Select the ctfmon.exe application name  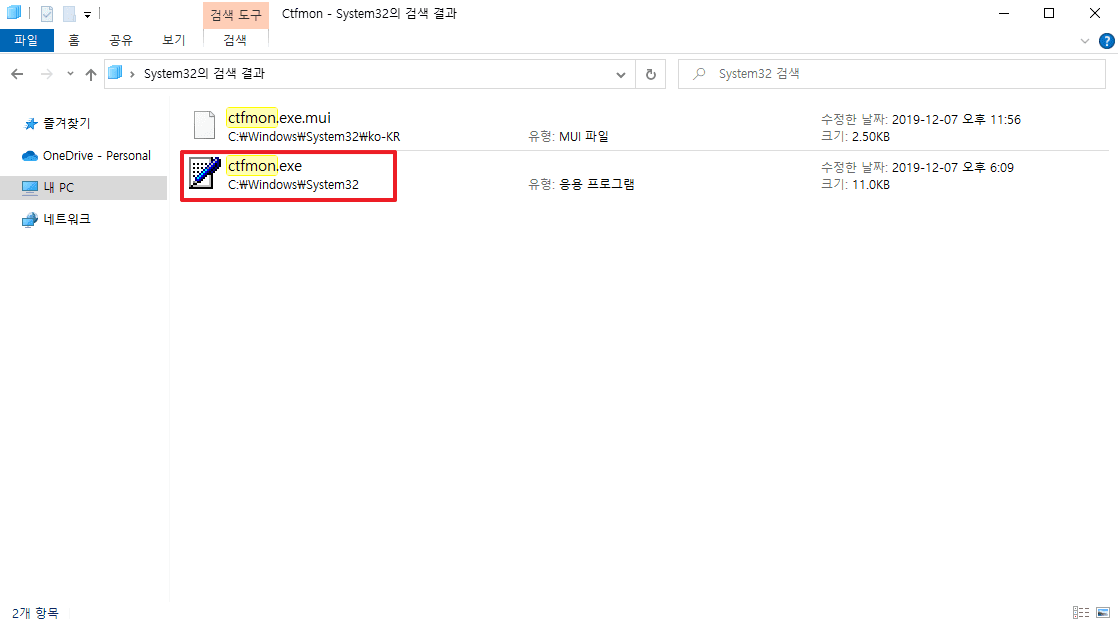(x=265, y=165)
